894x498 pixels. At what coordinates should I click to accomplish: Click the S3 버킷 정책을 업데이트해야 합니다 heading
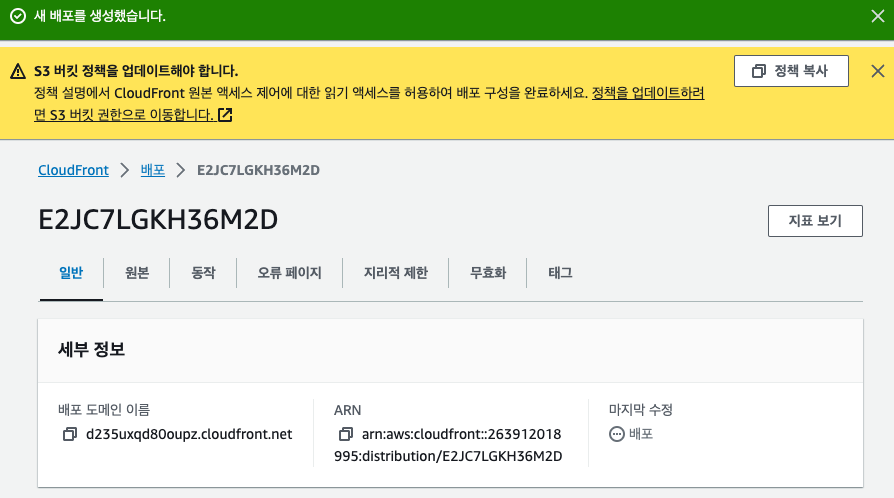[x=136, y=71]
